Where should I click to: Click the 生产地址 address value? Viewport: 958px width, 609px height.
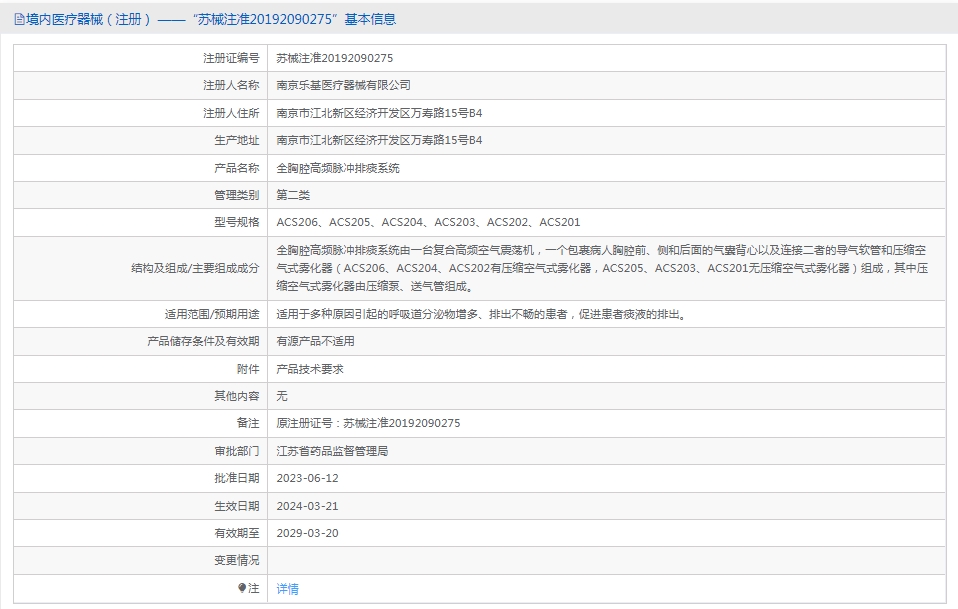click(x=379, y=140)
